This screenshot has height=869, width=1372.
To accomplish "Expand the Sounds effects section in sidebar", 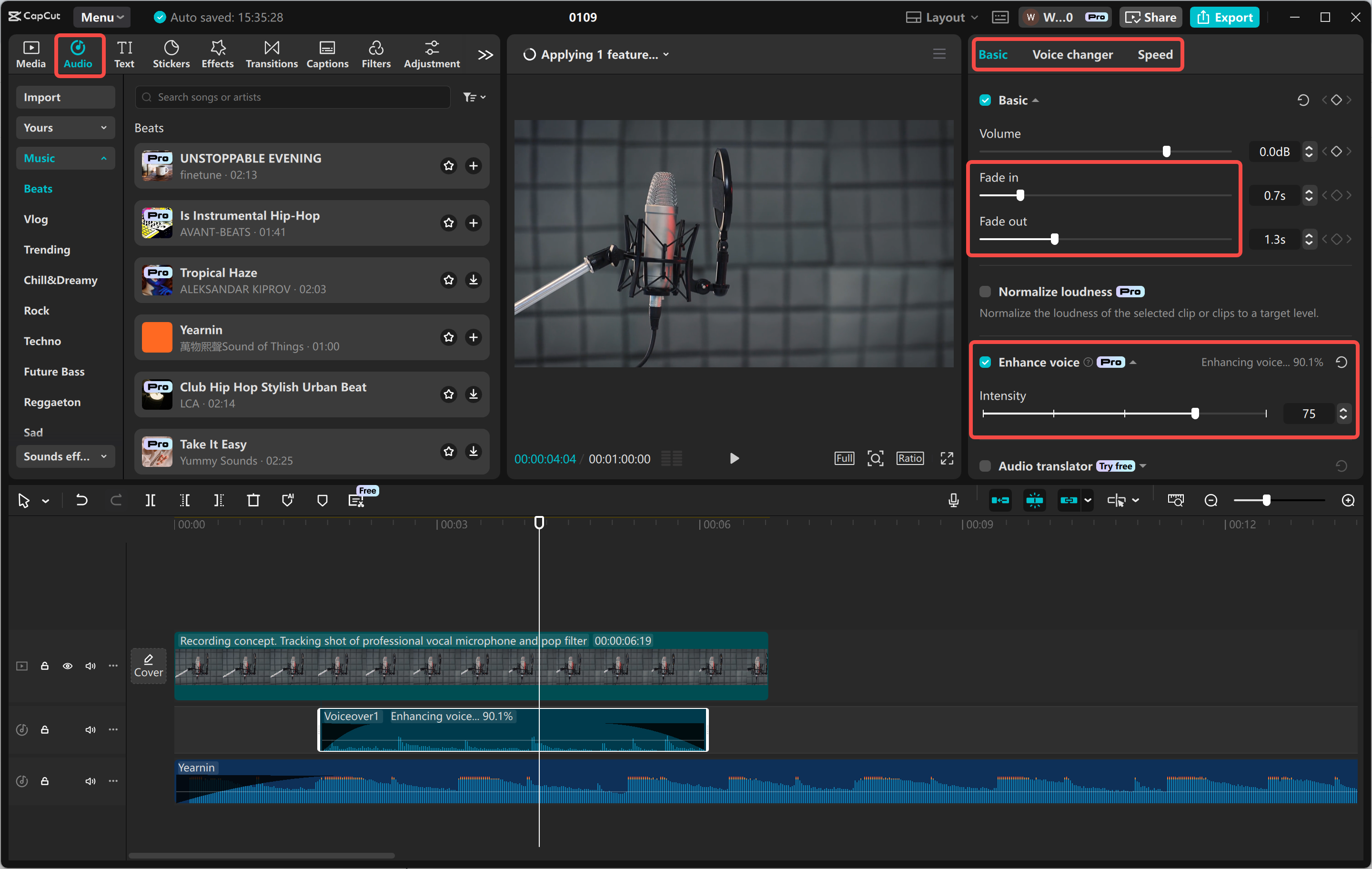I will tap(65, 456).
